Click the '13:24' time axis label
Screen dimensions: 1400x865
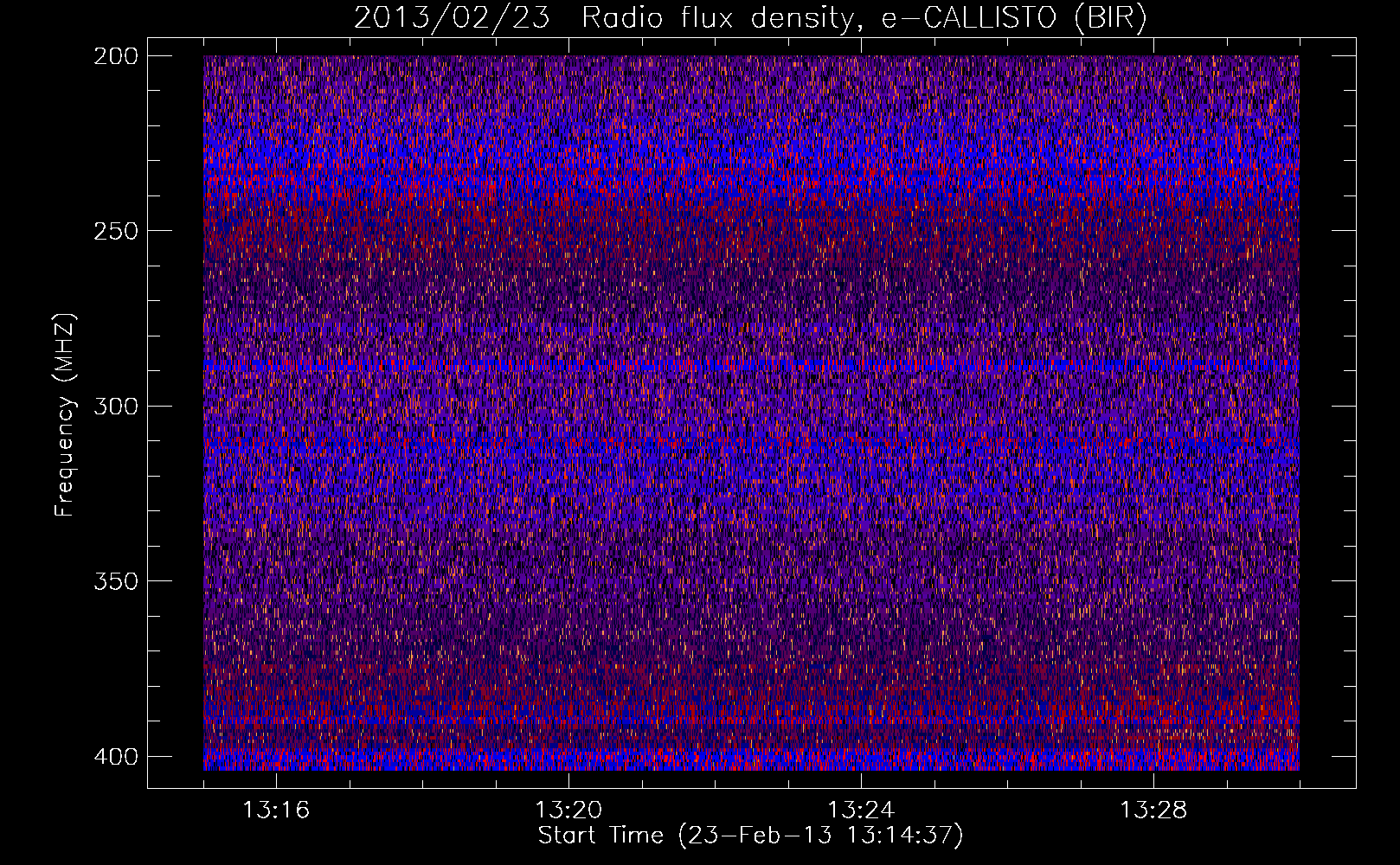pos(861,811)
